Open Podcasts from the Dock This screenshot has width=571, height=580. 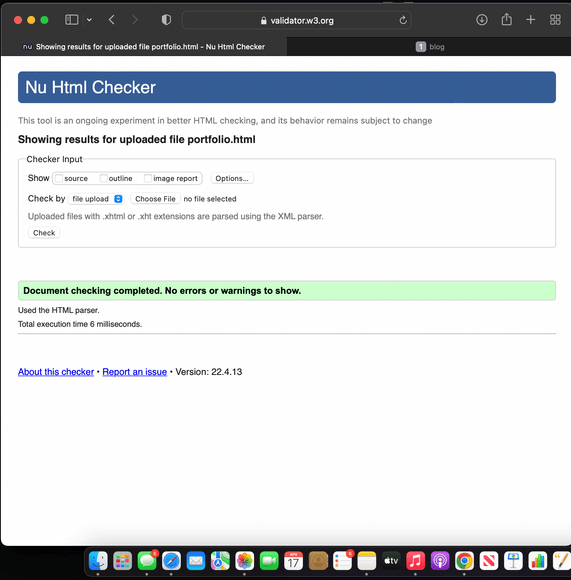[x=440, y=561]
